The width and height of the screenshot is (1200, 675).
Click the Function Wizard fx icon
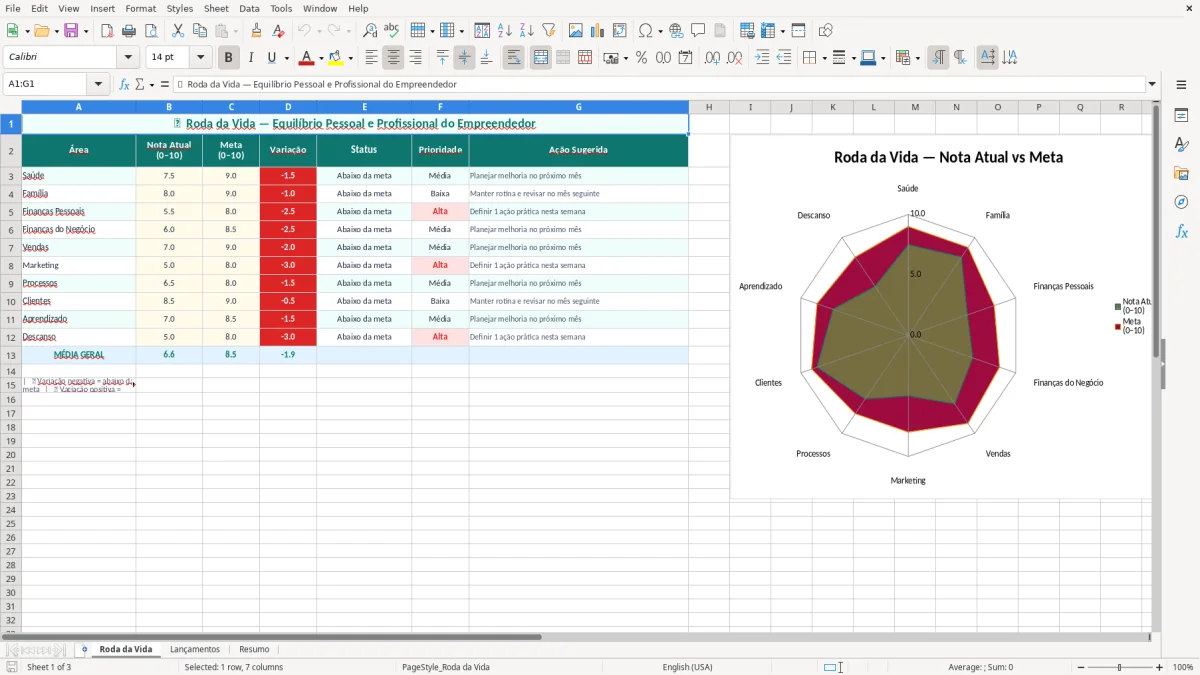[124, 84]
